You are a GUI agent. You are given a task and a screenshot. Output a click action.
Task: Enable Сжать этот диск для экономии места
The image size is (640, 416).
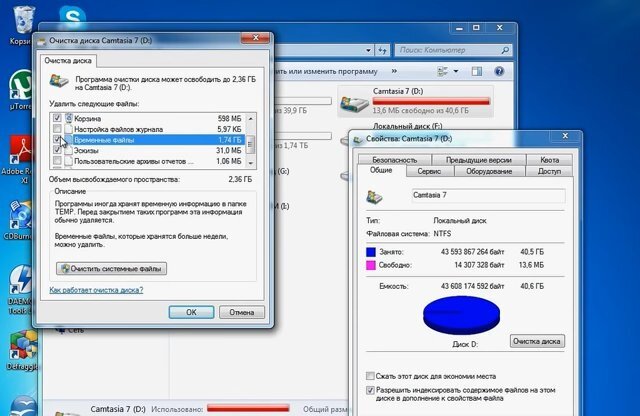(x=370, y=376)
